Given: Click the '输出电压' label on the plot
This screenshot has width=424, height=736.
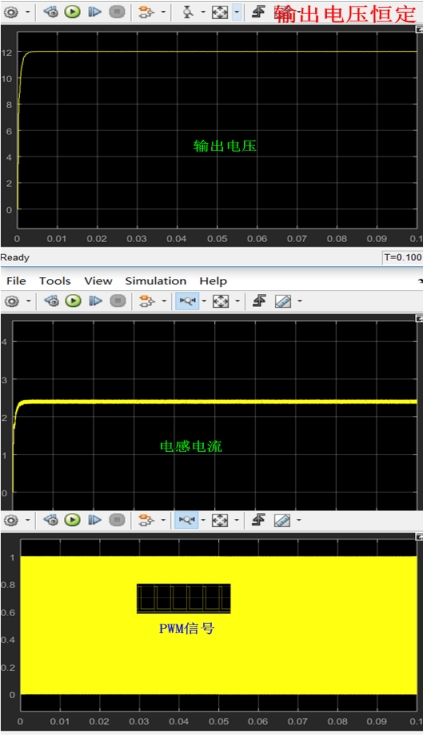Looking at the screenshot, I should [x=225, y=146].
